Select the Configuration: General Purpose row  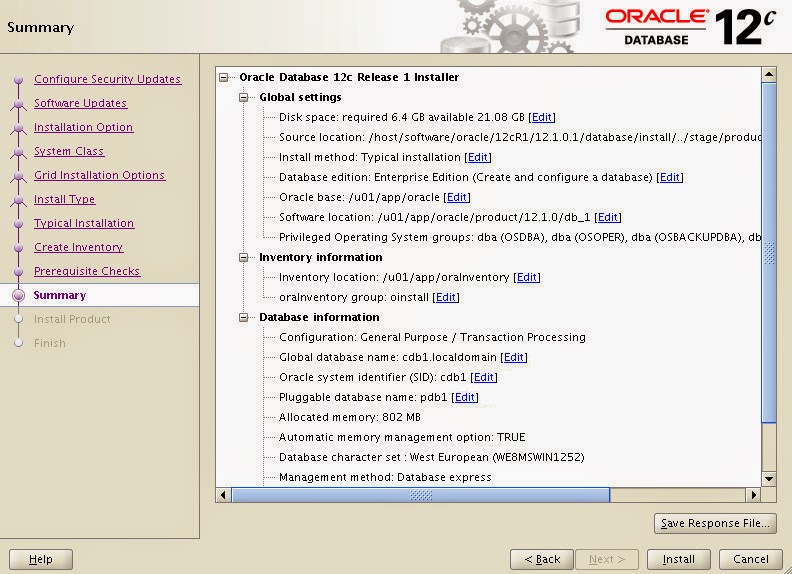click(432, 338)
